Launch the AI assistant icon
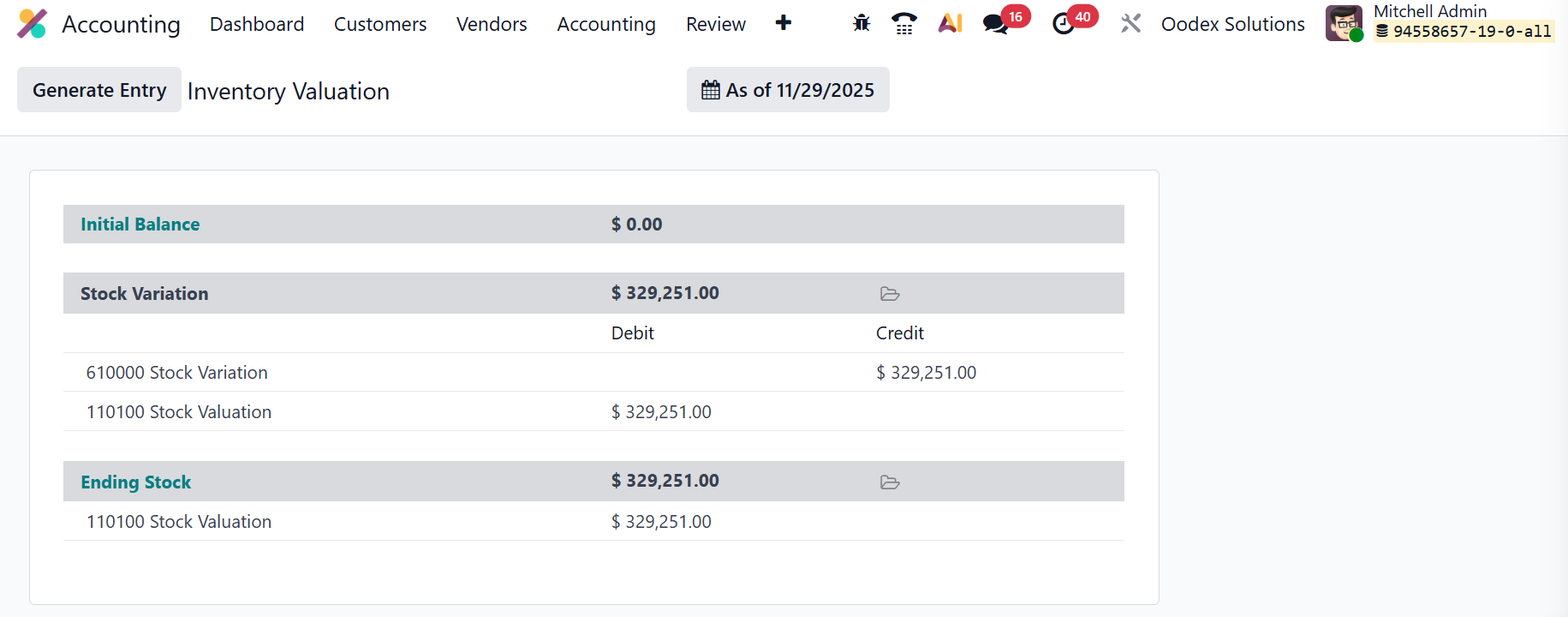The width and height of the screenshot is (1568, 617). [950, 24]
